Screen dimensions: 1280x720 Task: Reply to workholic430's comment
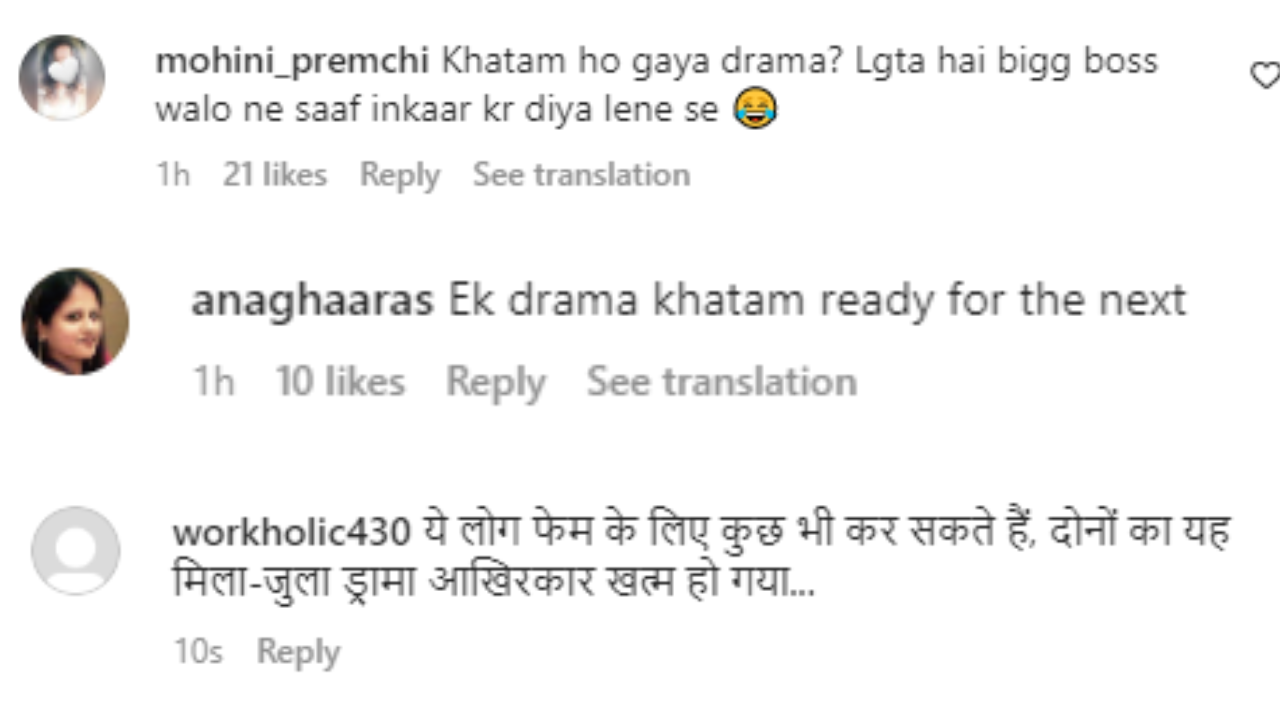pos(298,652)
